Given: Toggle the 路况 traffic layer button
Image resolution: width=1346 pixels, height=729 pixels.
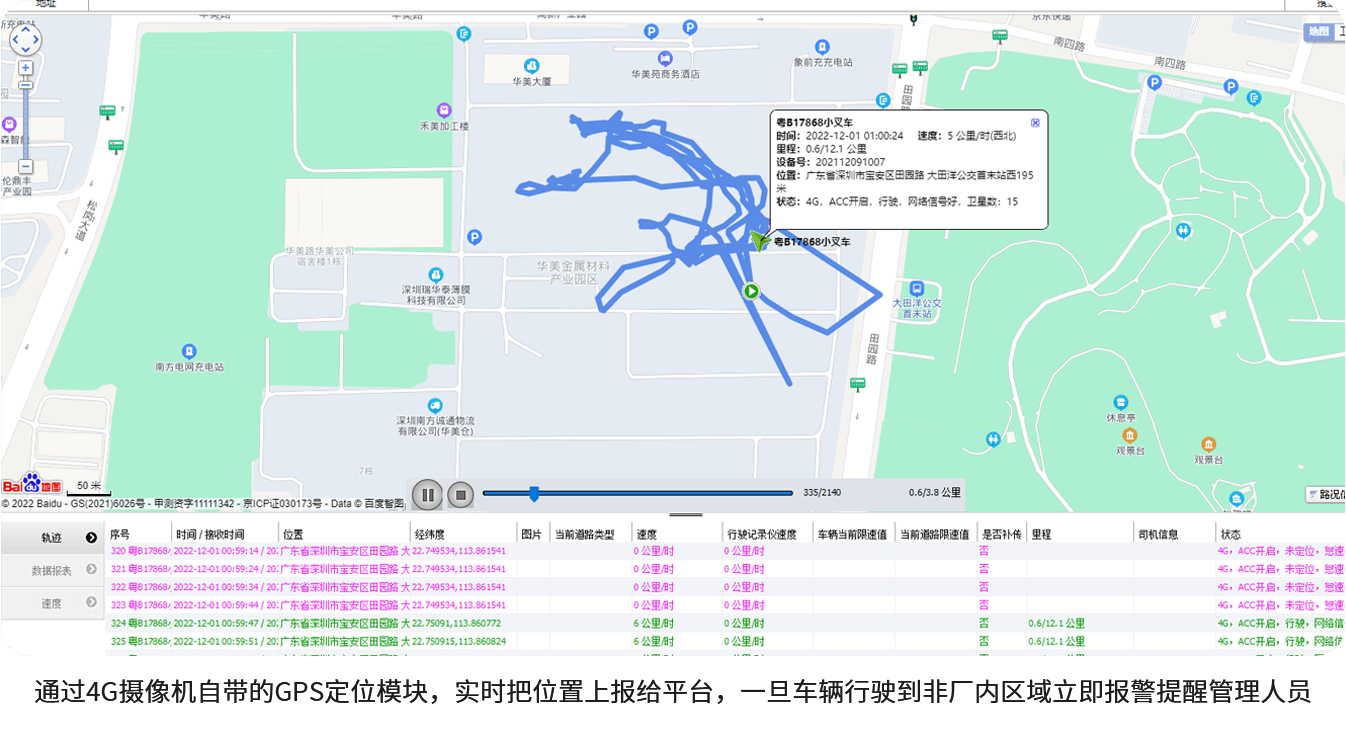Looking at the screenshot, I should pyautogui.click(x=1326, y=494).
